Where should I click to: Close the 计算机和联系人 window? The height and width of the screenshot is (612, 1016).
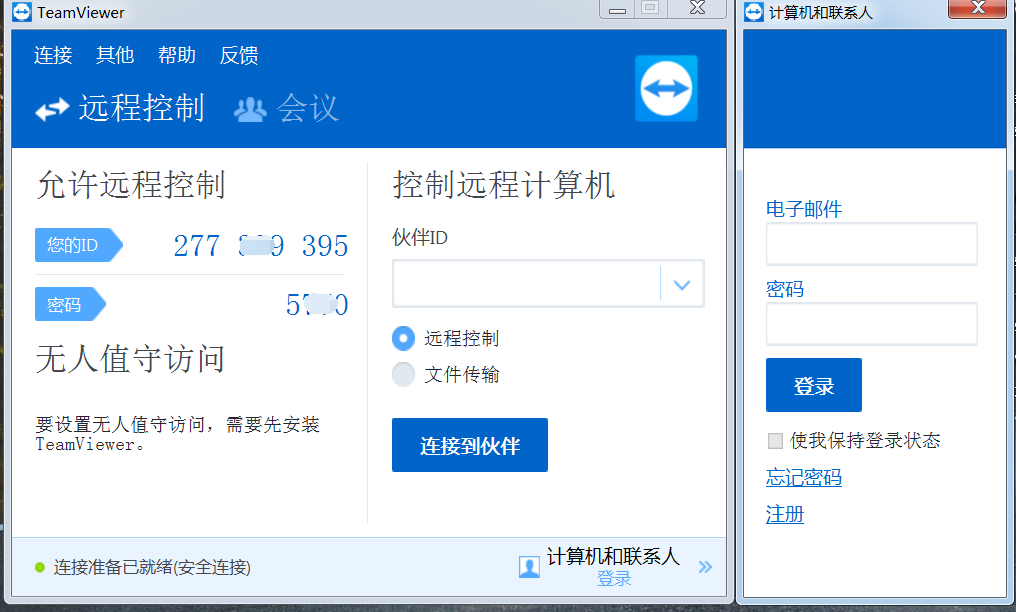click(978, 8)
